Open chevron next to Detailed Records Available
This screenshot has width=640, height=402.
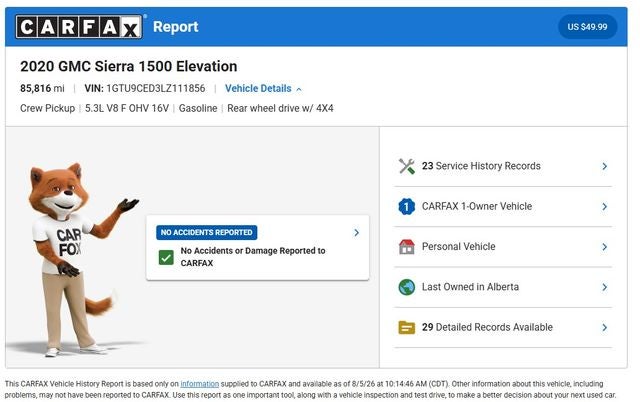[x=604, y=327]
